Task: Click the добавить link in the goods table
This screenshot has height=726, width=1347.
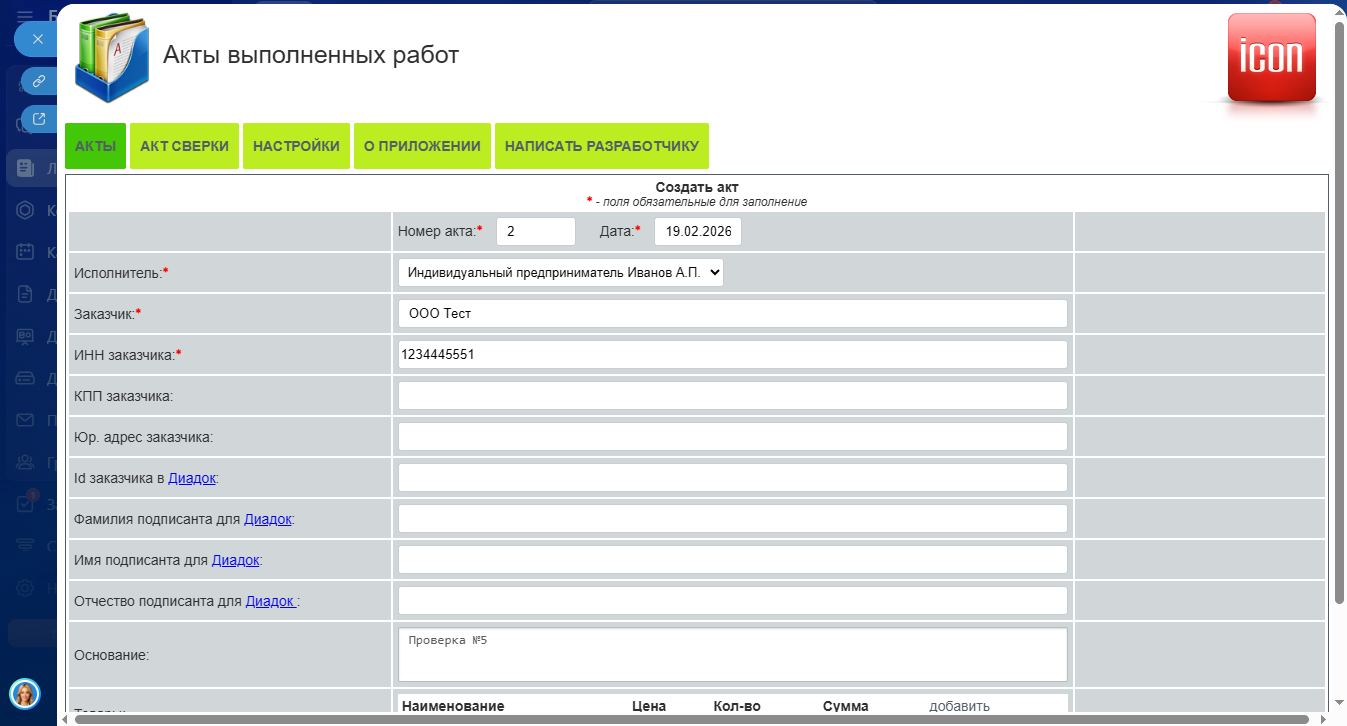Action: (x=959, y=706)
